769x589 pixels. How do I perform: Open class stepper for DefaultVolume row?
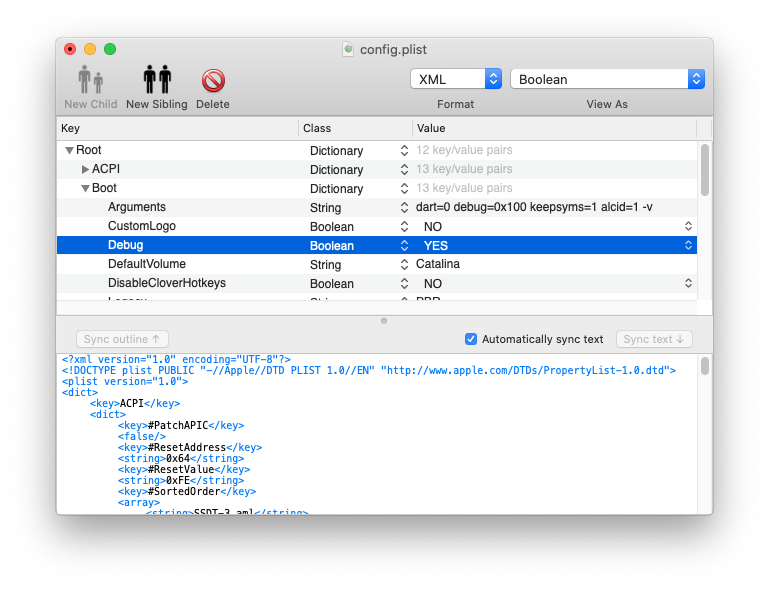404,265
